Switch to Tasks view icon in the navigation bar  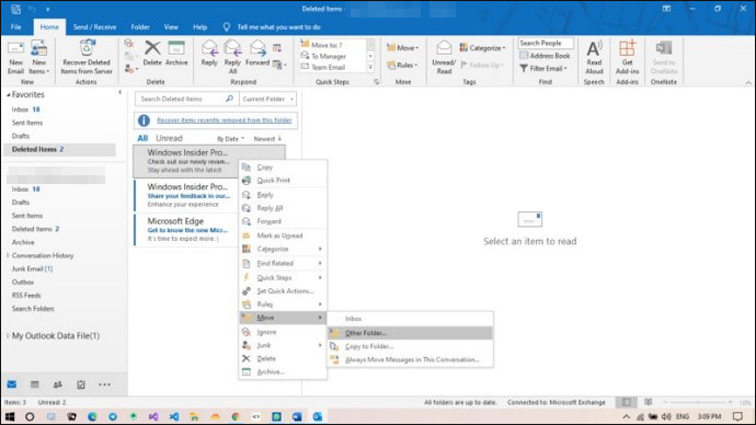(x=81, y=384)
